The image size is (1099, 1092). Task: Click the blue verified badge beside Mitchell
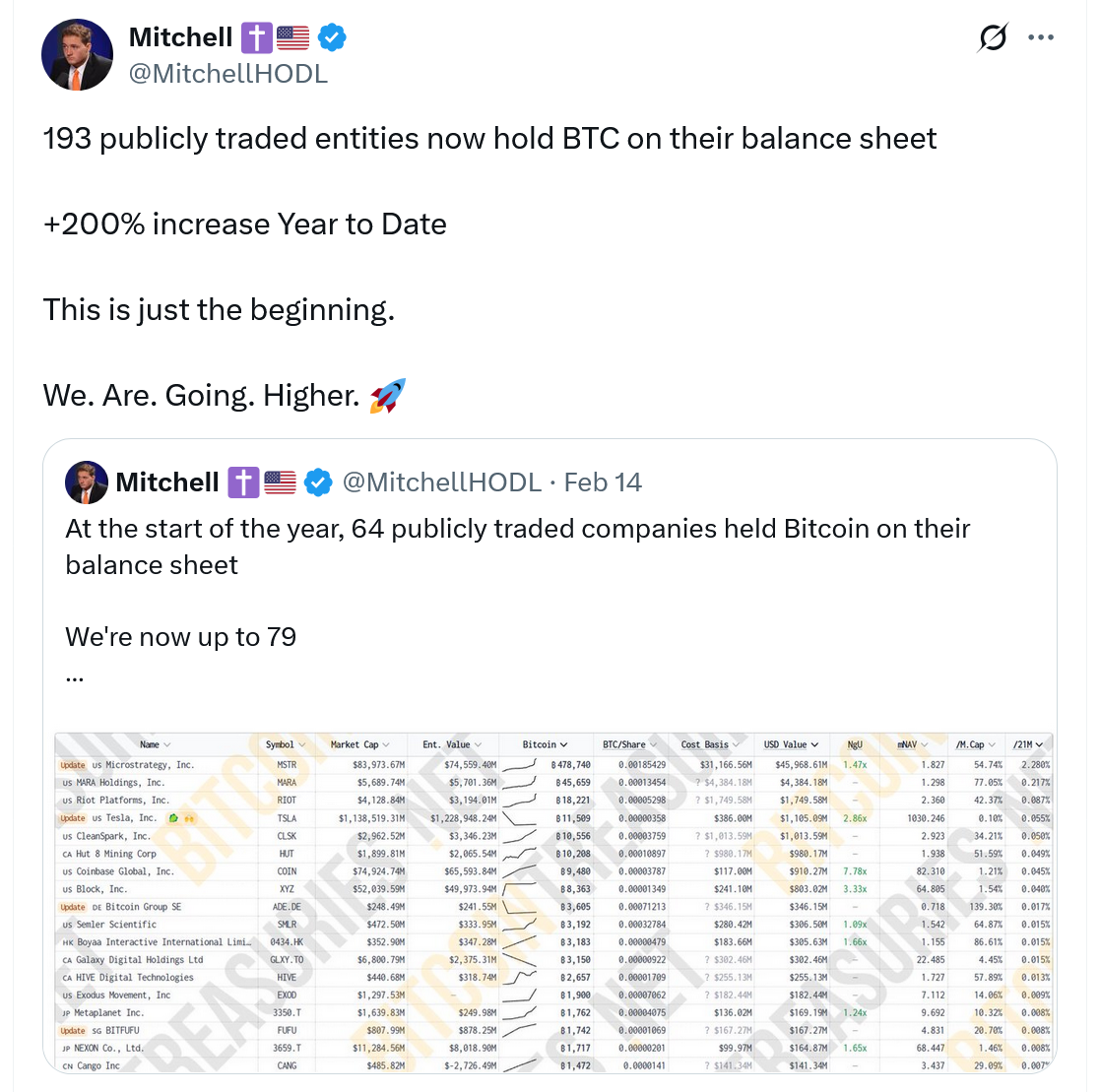332,36
